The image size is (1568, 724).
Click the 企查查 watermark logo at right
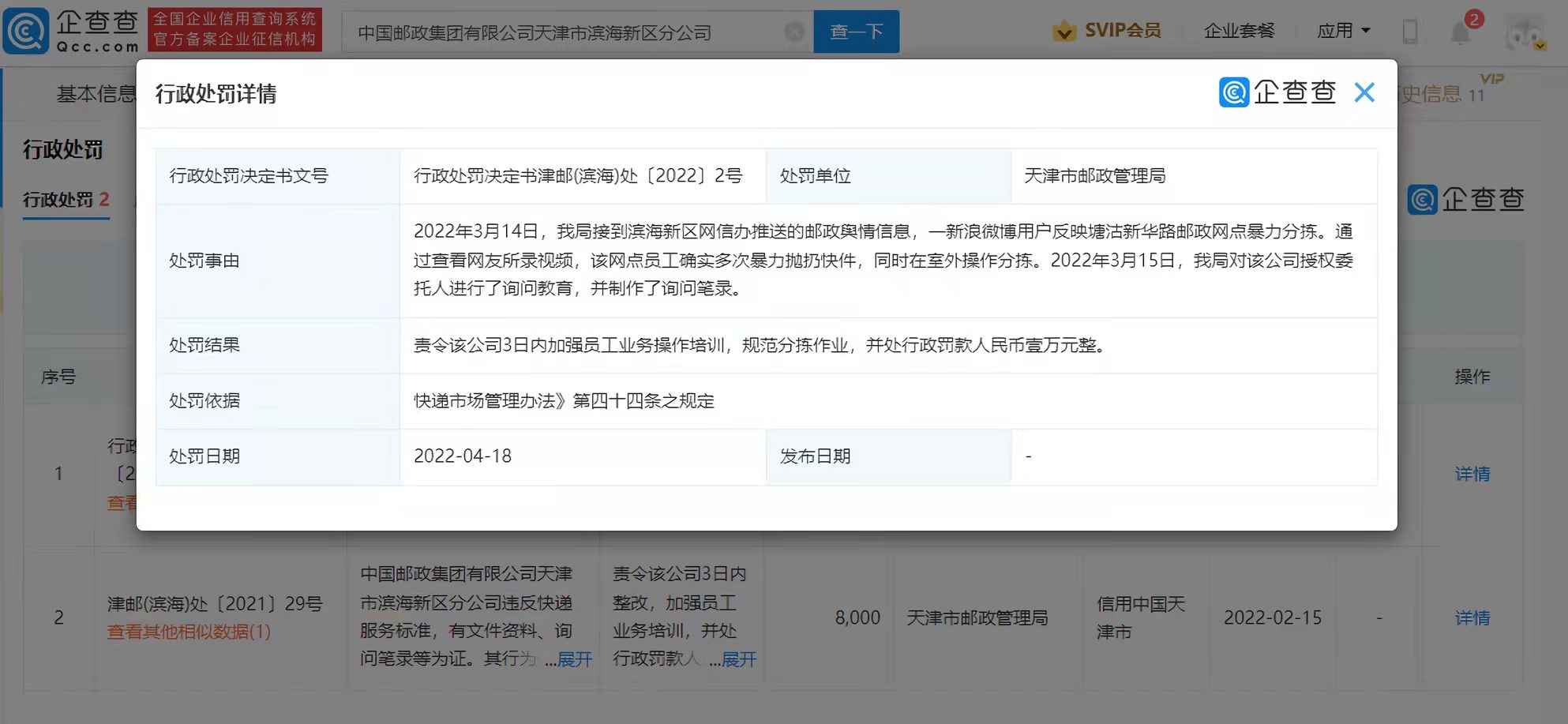point(1465,199)
